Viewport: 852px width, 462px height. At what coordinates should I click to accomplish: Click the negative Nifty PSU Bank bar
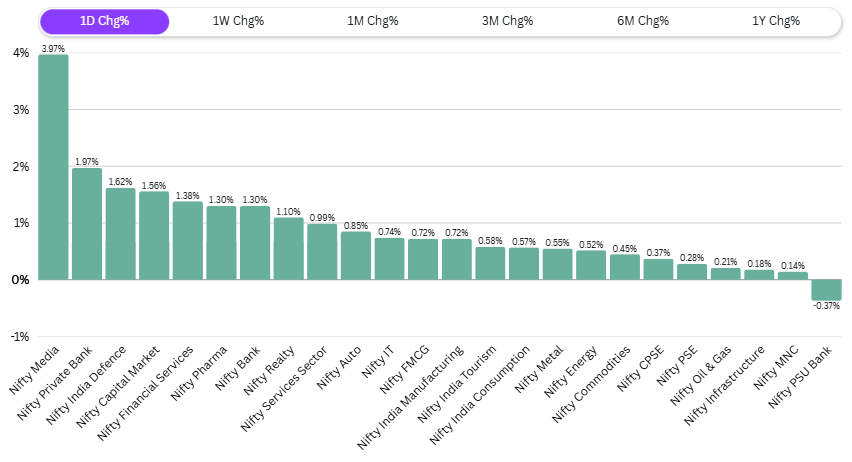pos(826,290)
